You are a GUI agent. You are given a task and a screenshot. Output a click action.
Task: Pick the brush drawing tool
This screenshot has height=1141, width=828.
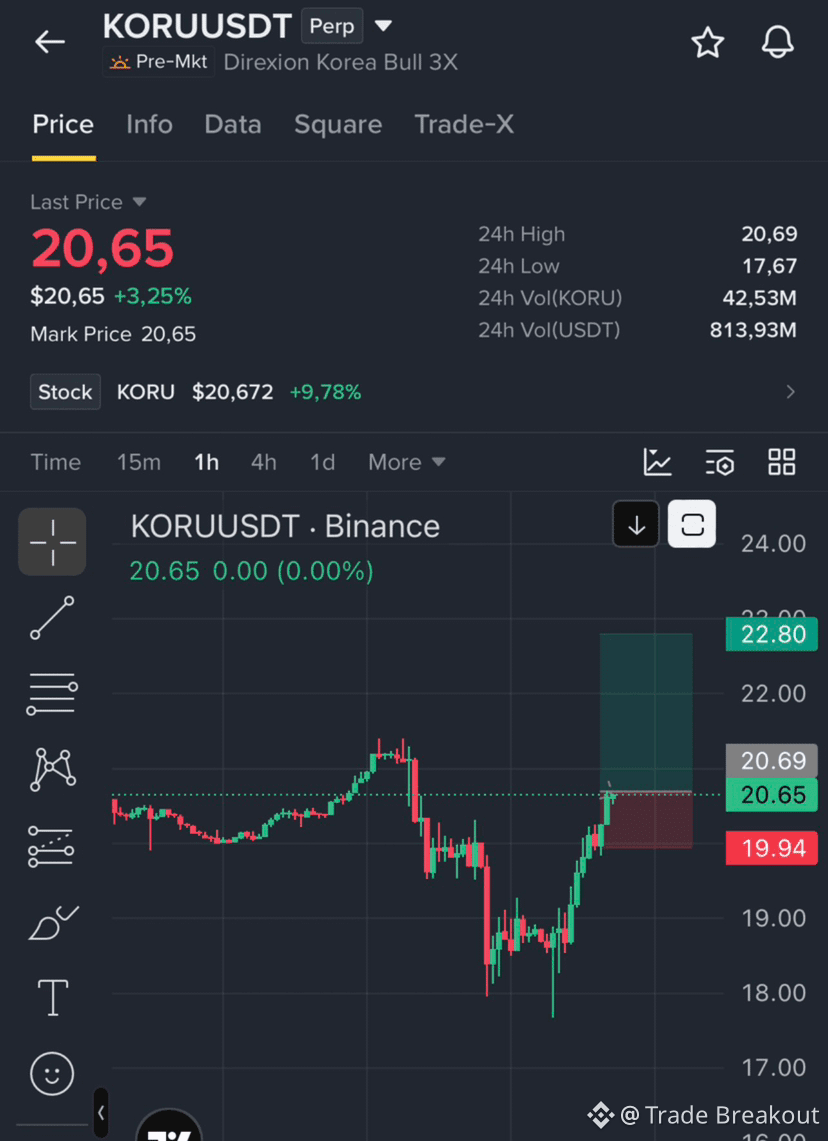[x=52, y=923]
